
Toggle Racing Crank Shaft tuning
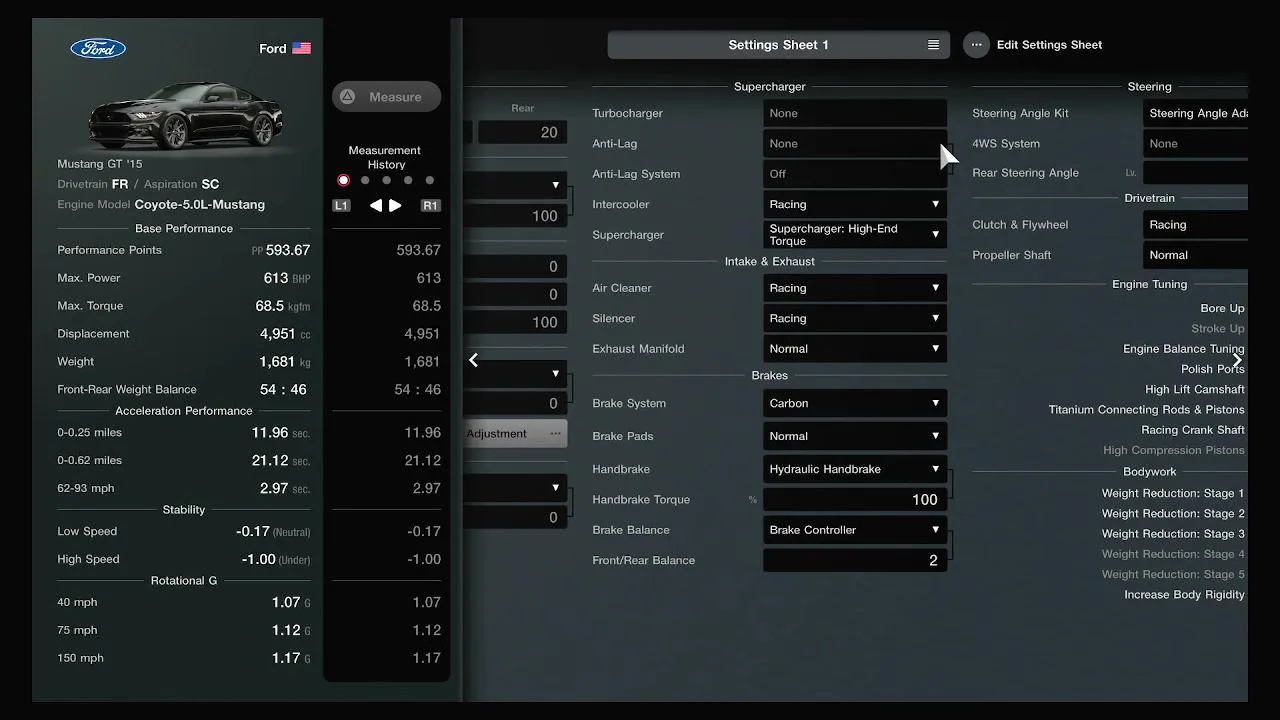[1193, 430]
